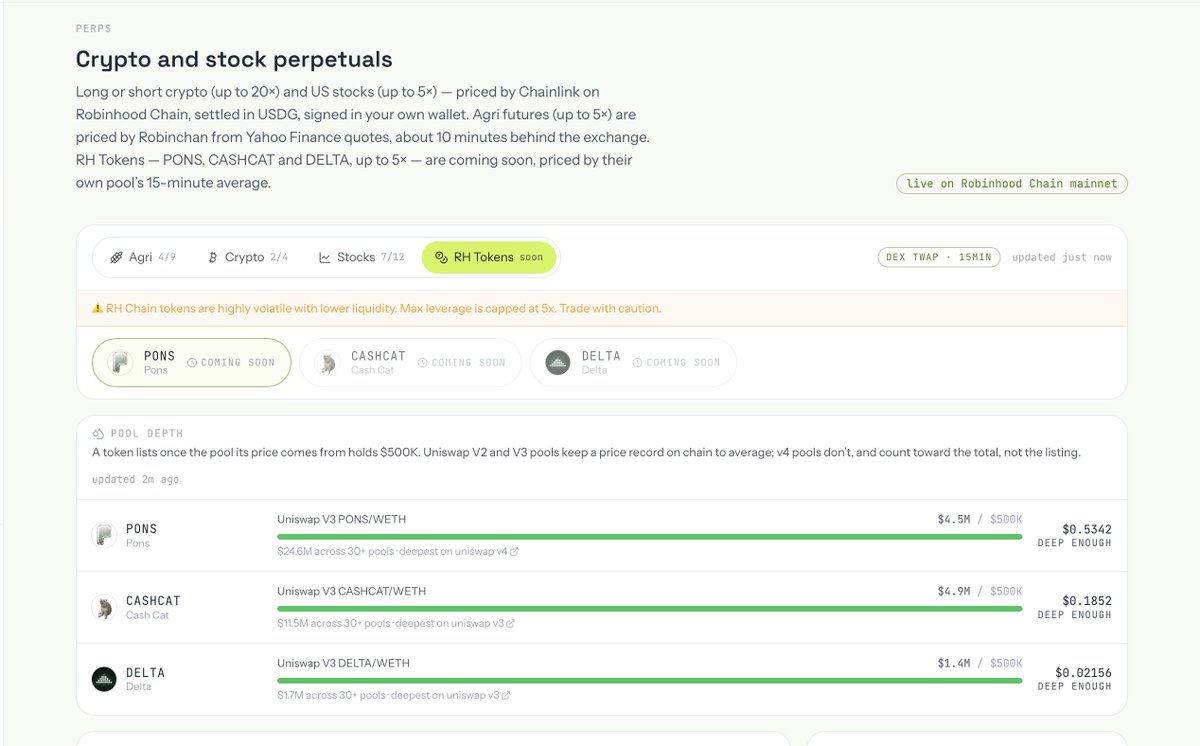Click the Uniswap V3 DELTA/WETH label
The image size is (1200, 746).
(343, 663)
